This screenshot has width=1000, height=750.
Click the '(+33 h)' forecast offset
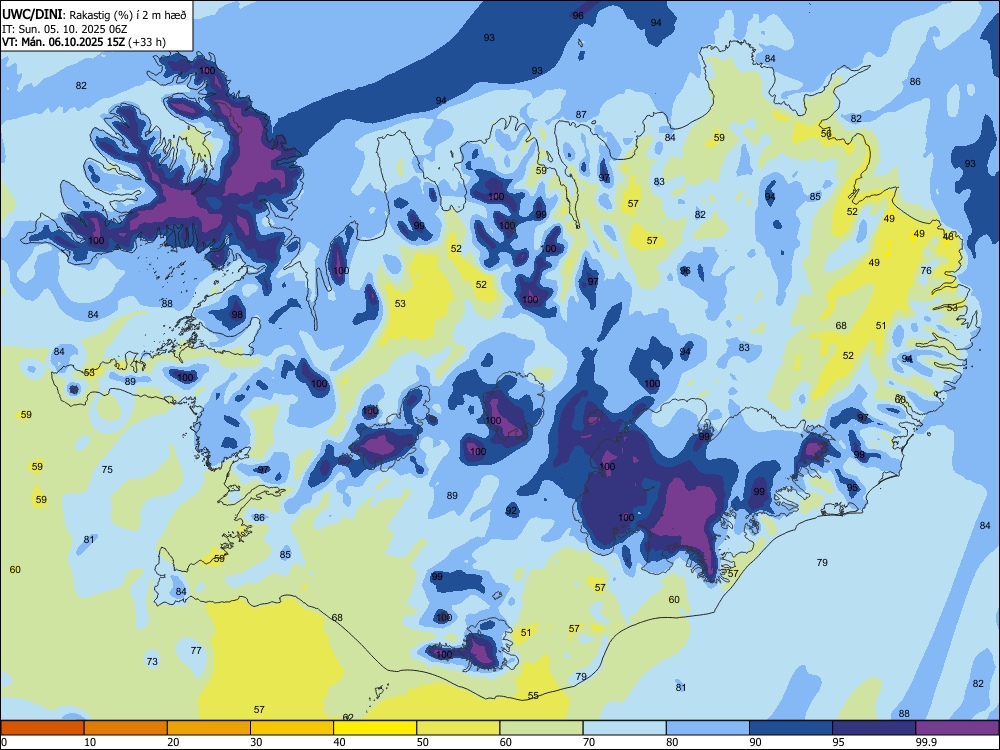click(147, 42)
